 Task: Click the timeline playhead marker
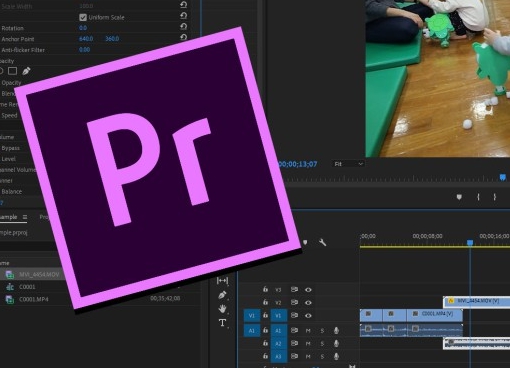click(470, 243)
